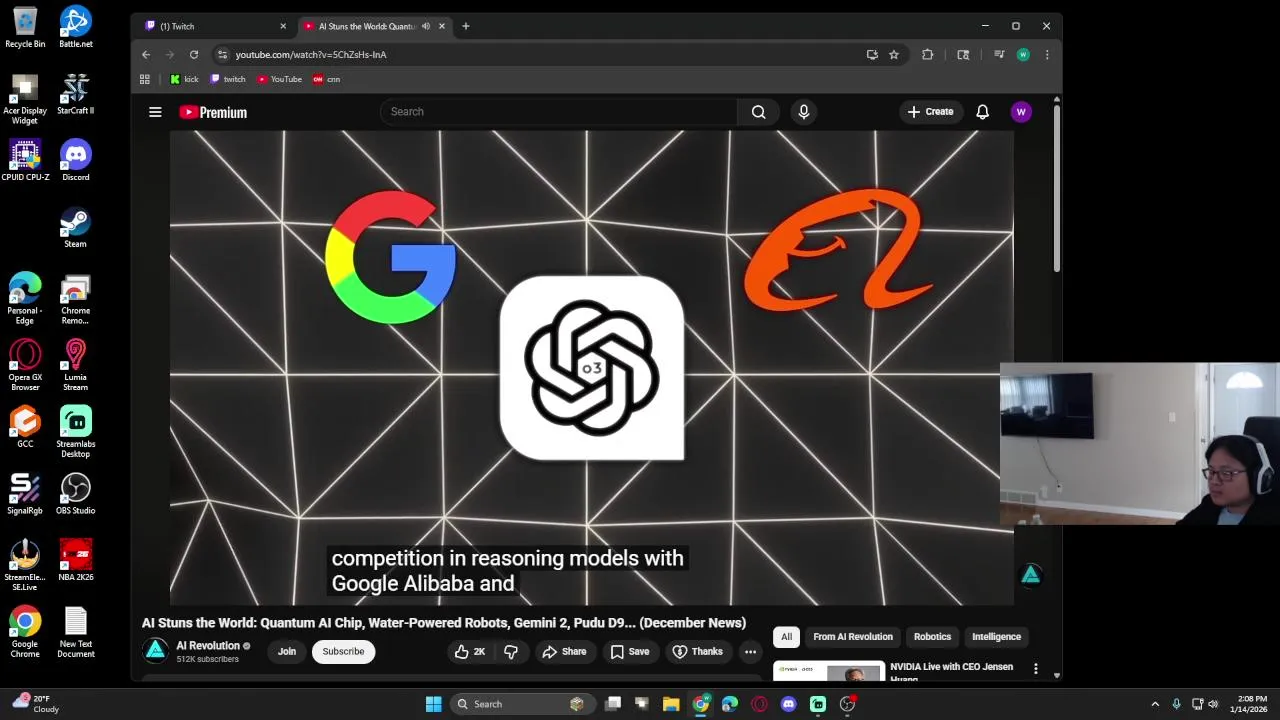
Task: Open File Explorer from the taskbar
Action: point(671,704)
